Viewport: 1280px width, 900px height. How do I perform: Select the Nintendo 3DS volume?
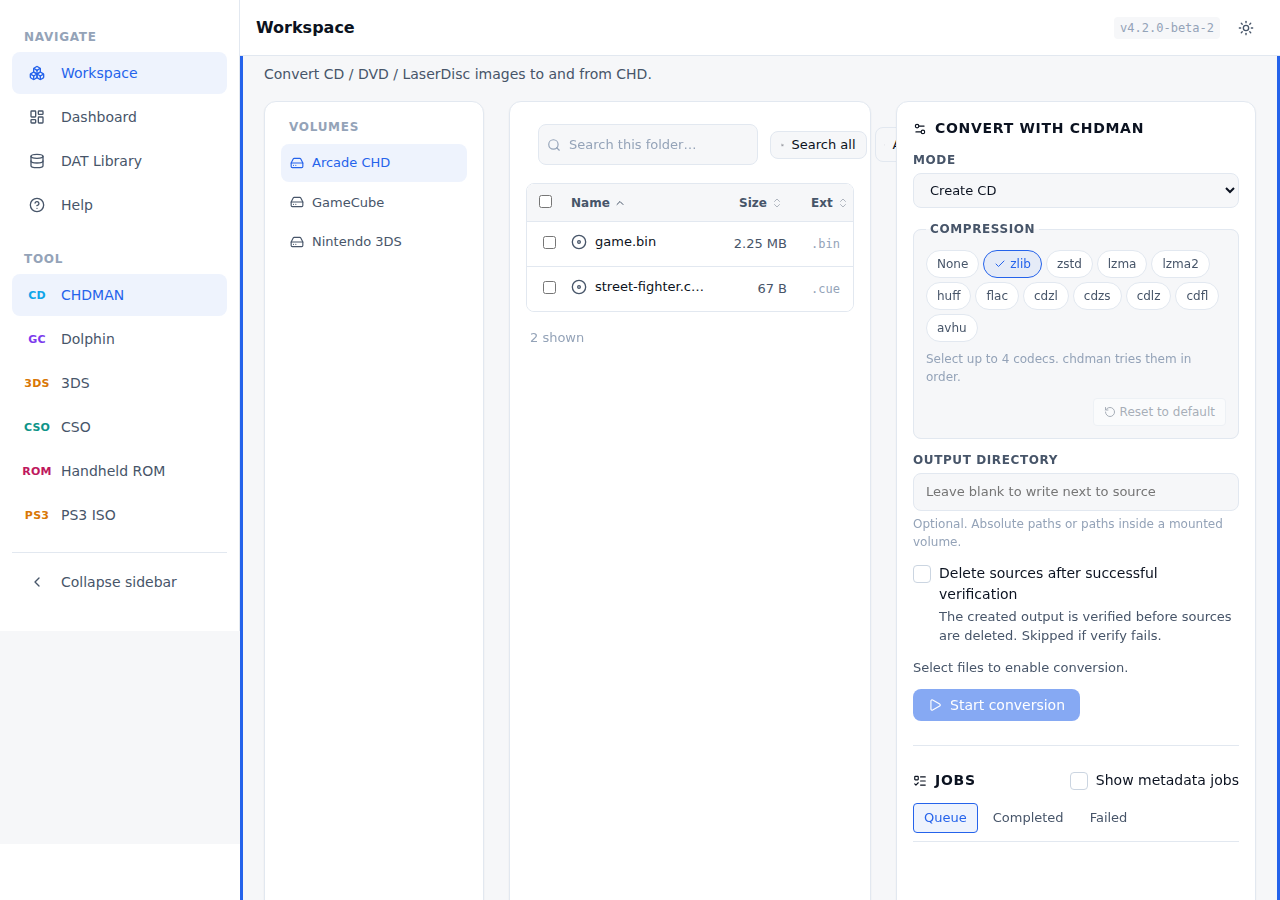(x=374, y=241)
